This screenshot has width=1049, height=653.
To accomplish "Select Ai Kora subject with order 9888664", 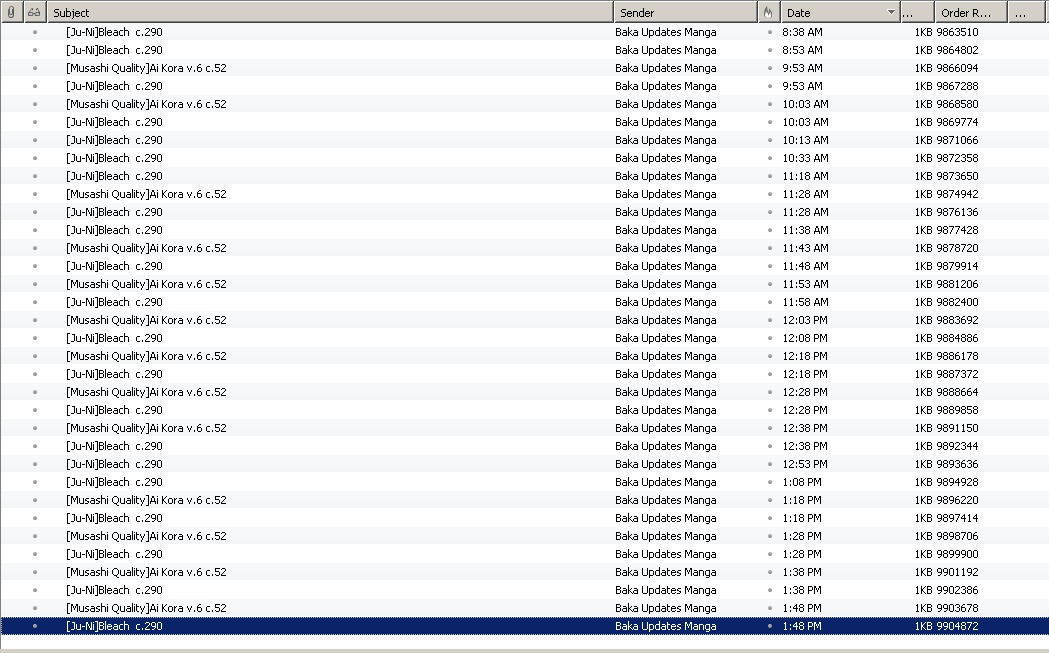I will [147, 392].
